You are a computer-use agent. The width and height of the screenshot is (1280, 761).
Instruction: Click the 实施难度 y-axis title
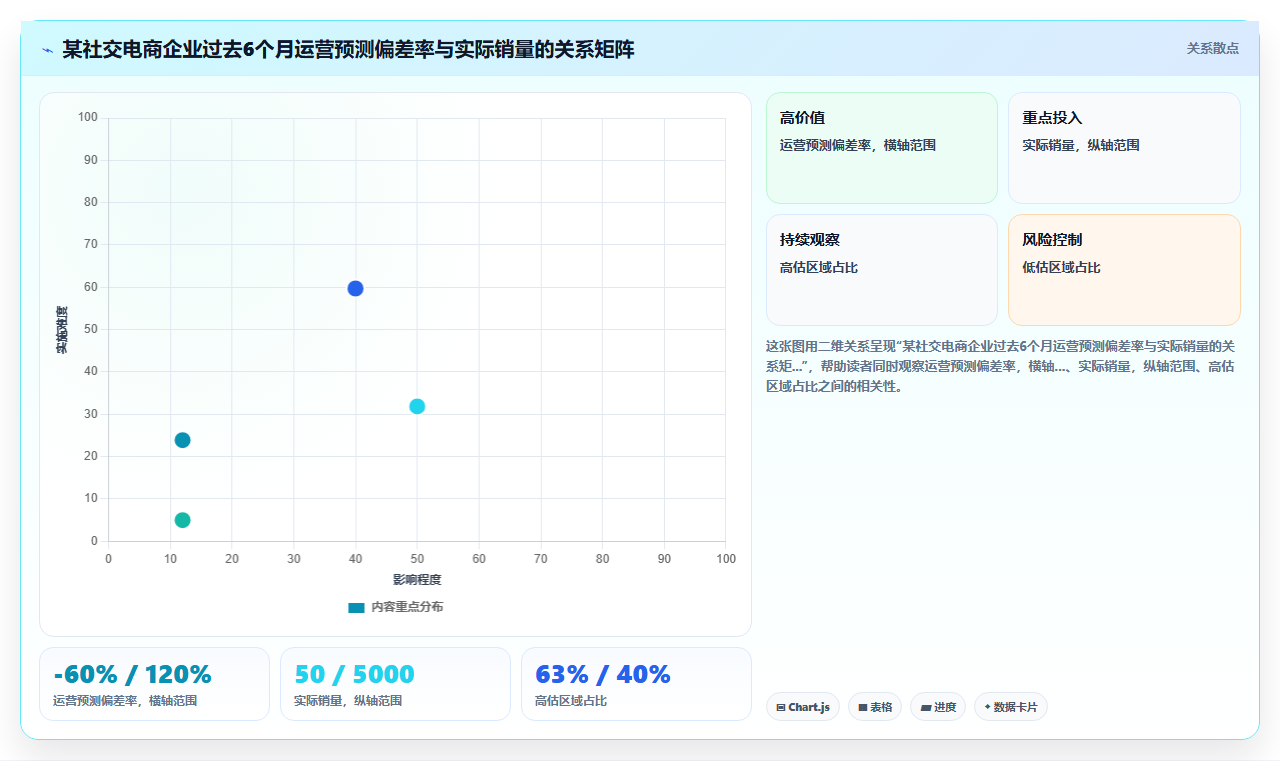(x=62, y=330)
